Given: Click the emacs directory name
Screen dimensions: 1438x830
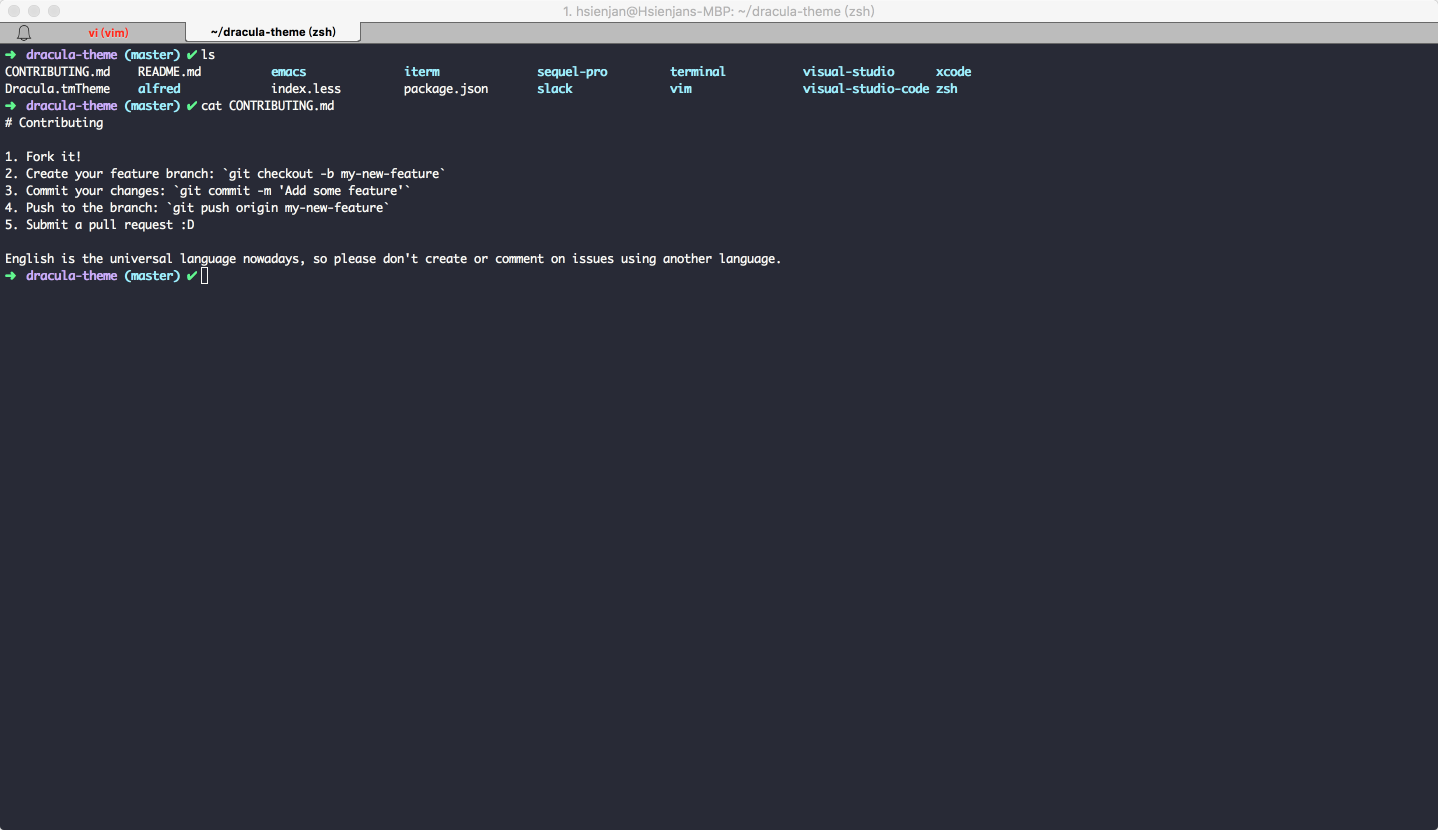Looking at the screenshot, I should [288, 72].
